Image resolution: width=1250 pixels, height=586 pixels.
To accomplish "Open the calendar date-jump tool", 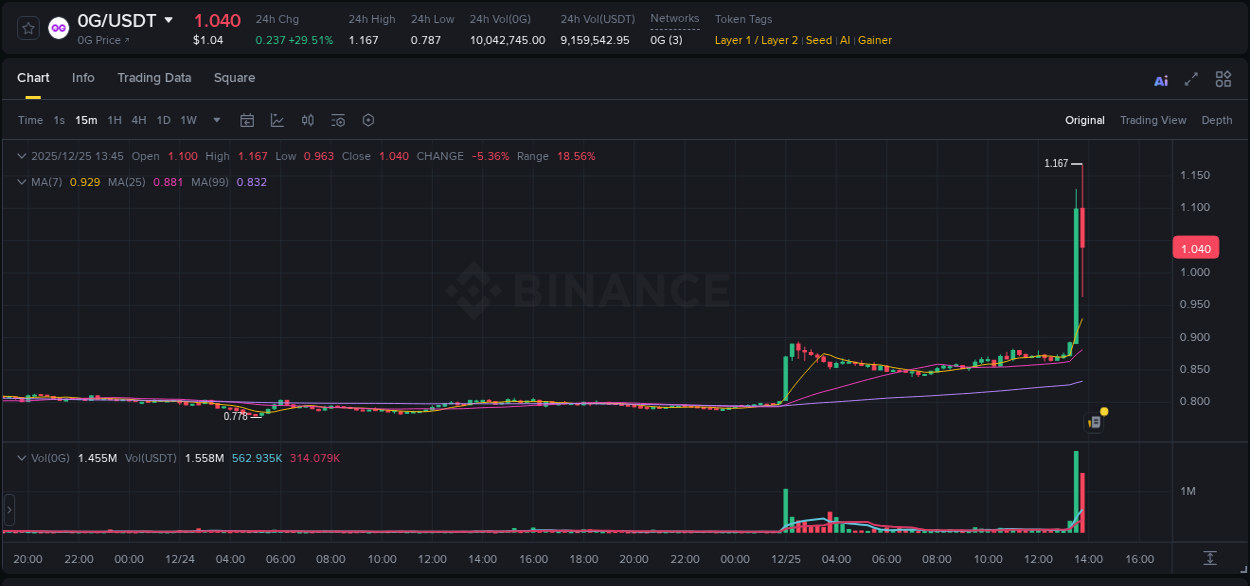I will (247, 120).
